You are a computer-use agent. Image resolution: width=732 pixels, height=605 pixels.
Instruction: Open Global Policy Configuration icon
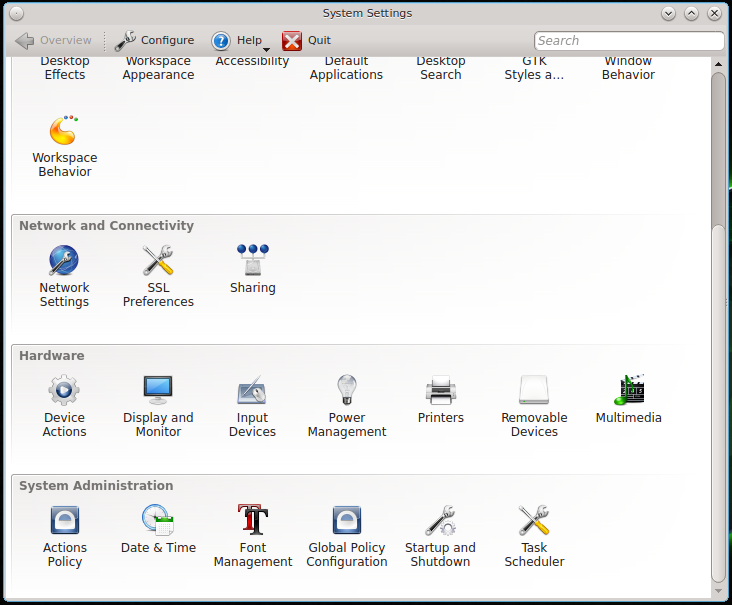point(347,520)
